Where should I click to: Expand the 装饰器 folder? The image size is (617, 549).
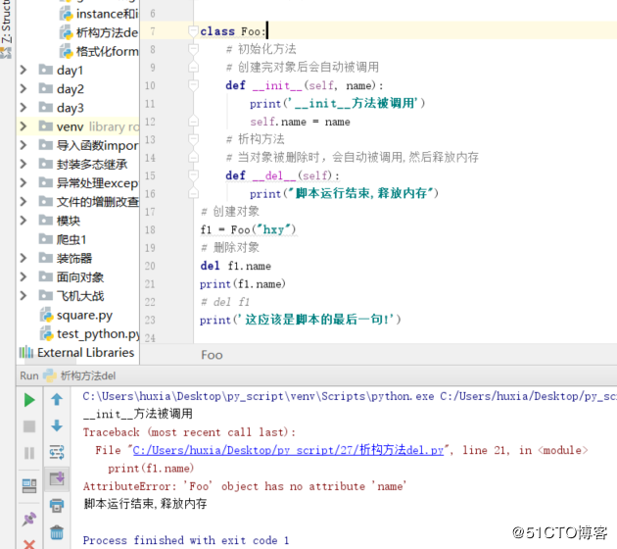tap(24, 258)
